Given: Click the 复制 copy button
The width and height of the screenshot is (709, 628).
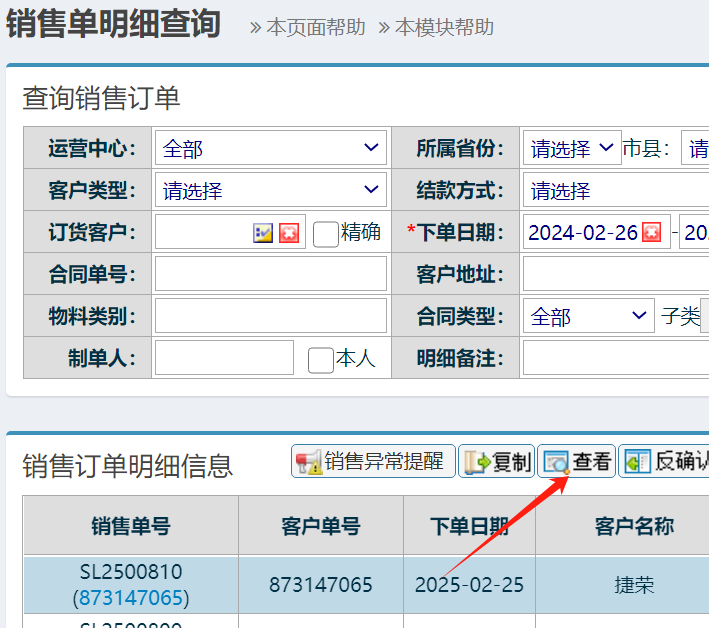Looking at the screenshot, I should tap(497, 461).
